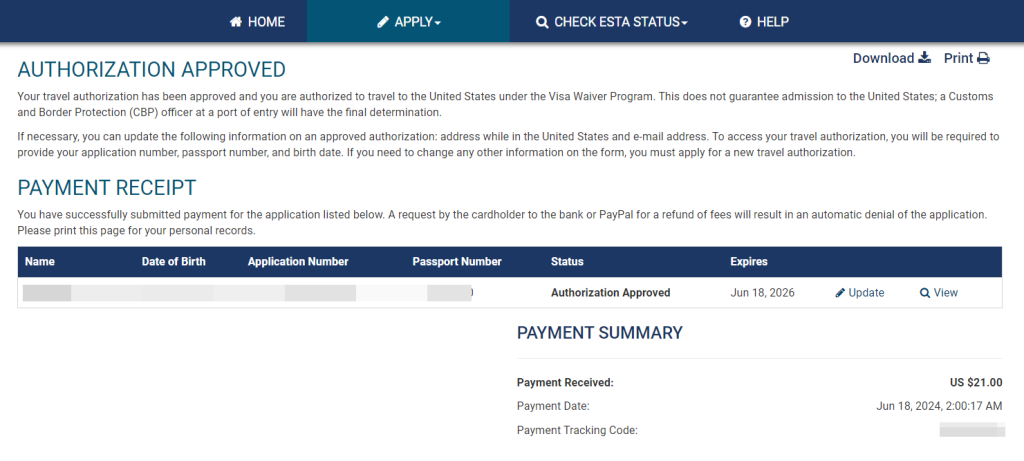Click the printer icon
The width and height of the screenshot is (1024, 461).
[984, 58]
